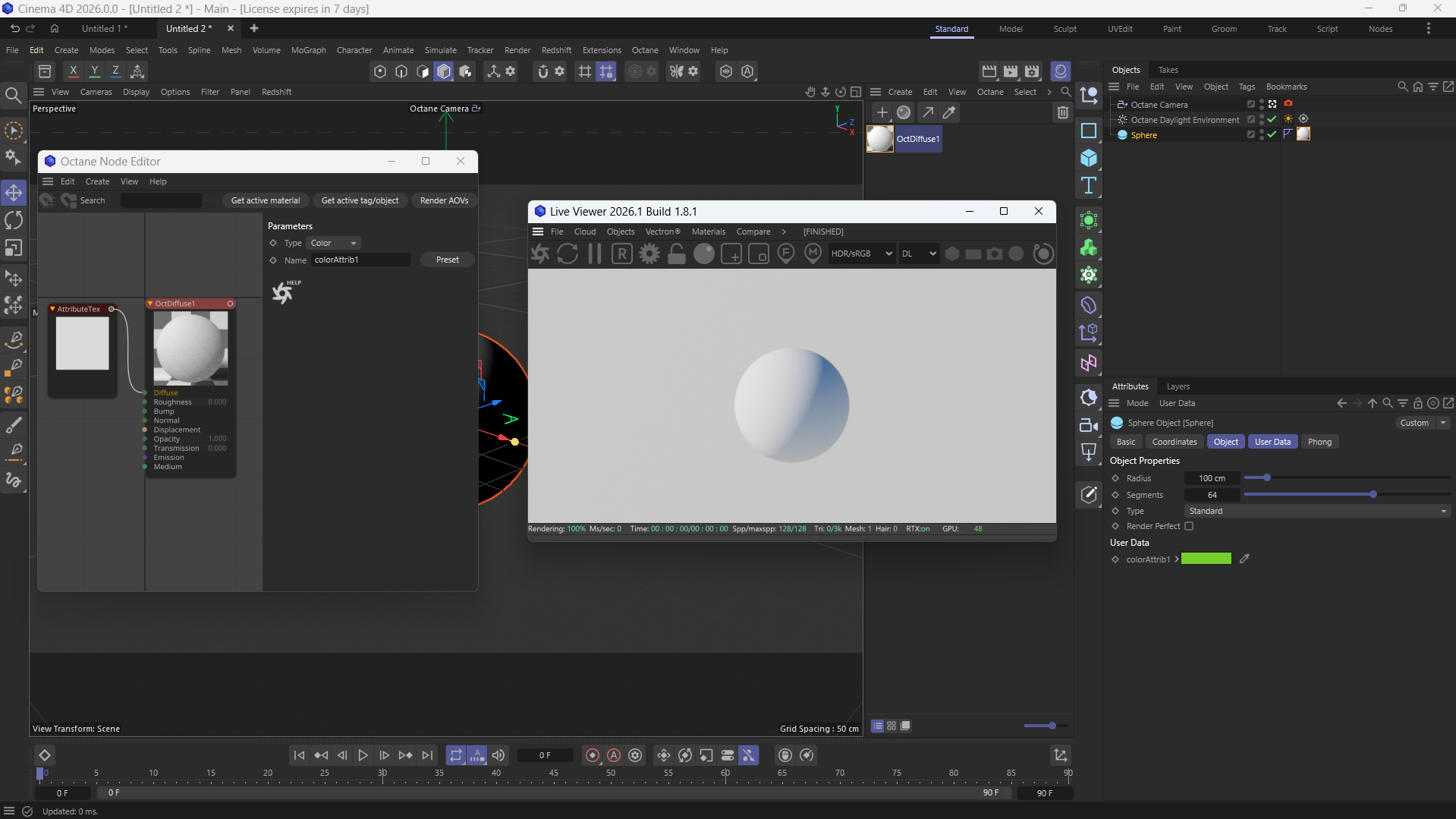Enable the Render Perfect checkbox
Screen dimensions: 1456x819
coord(1189,526)
